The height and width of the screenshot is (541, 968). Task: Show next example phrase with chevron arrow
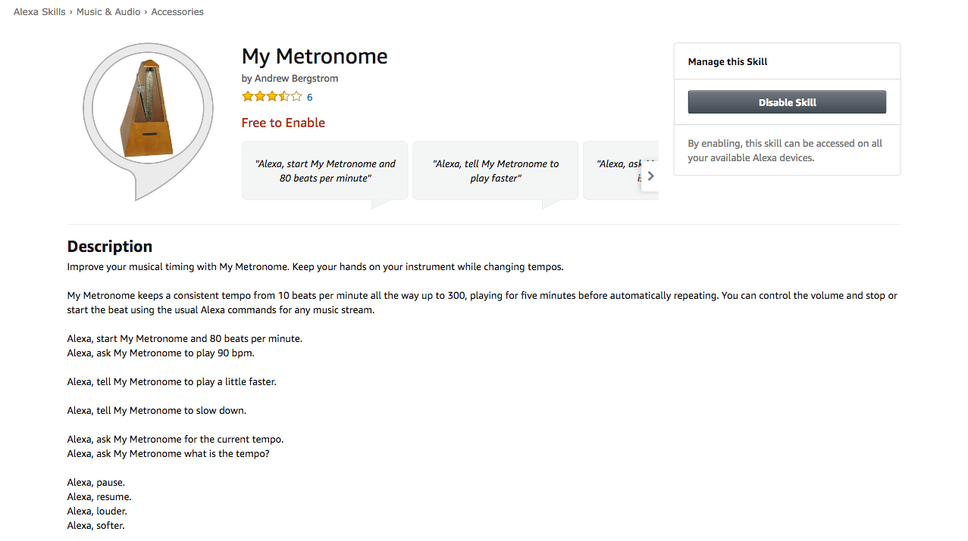[650, 176]
